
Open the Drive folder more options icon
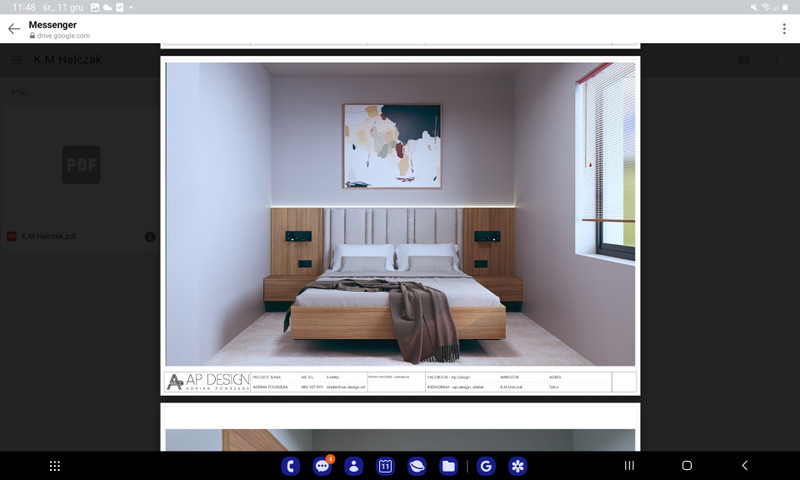[777, 60]
